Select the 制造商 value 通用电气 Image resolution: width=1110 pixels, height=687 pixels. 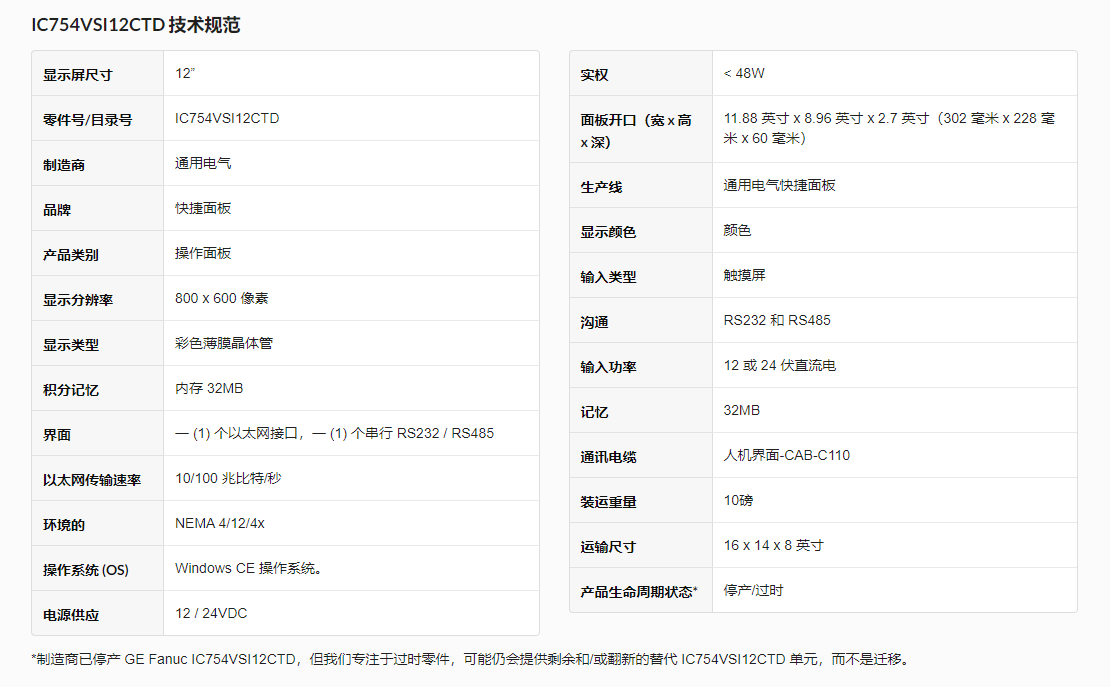(x=200, y=163)
